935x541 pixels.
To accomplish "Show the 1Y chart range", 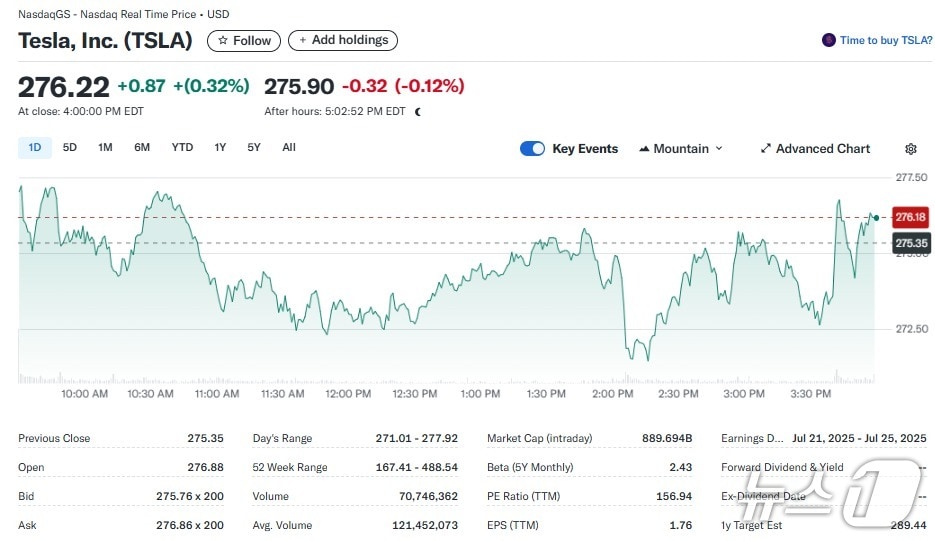I will tap(220, 148).
